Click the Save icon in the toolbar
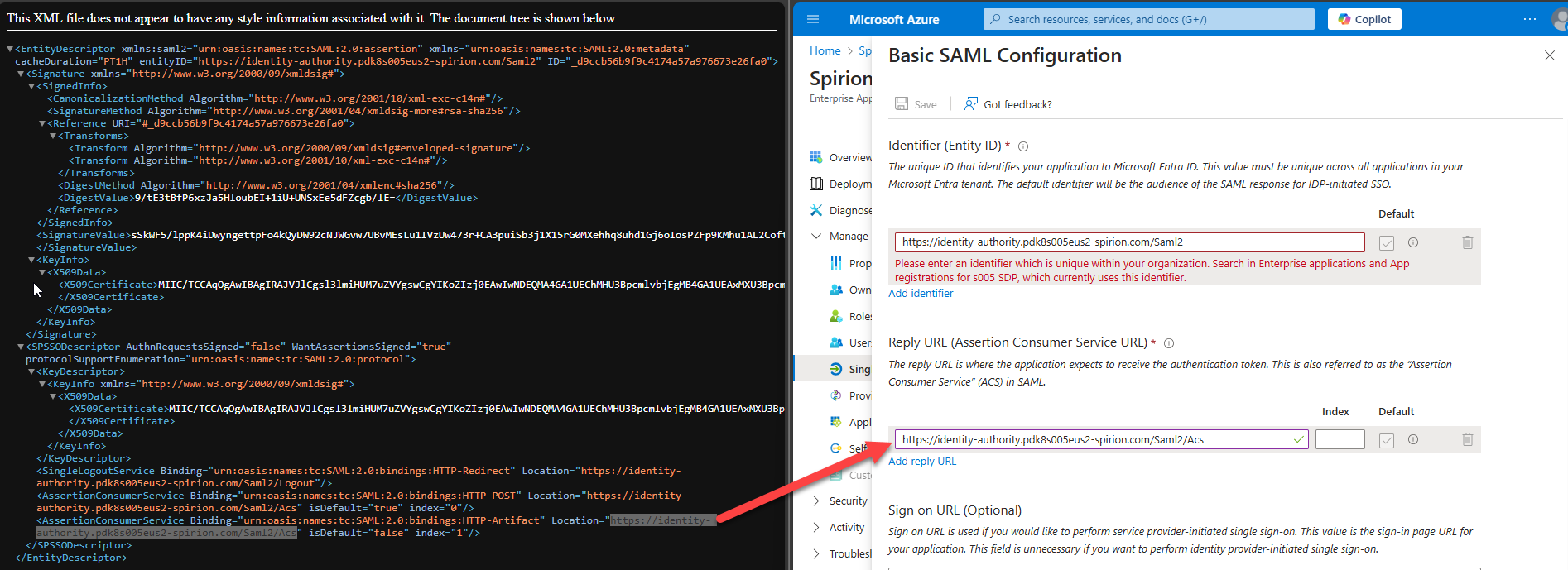 coord(902,104)
